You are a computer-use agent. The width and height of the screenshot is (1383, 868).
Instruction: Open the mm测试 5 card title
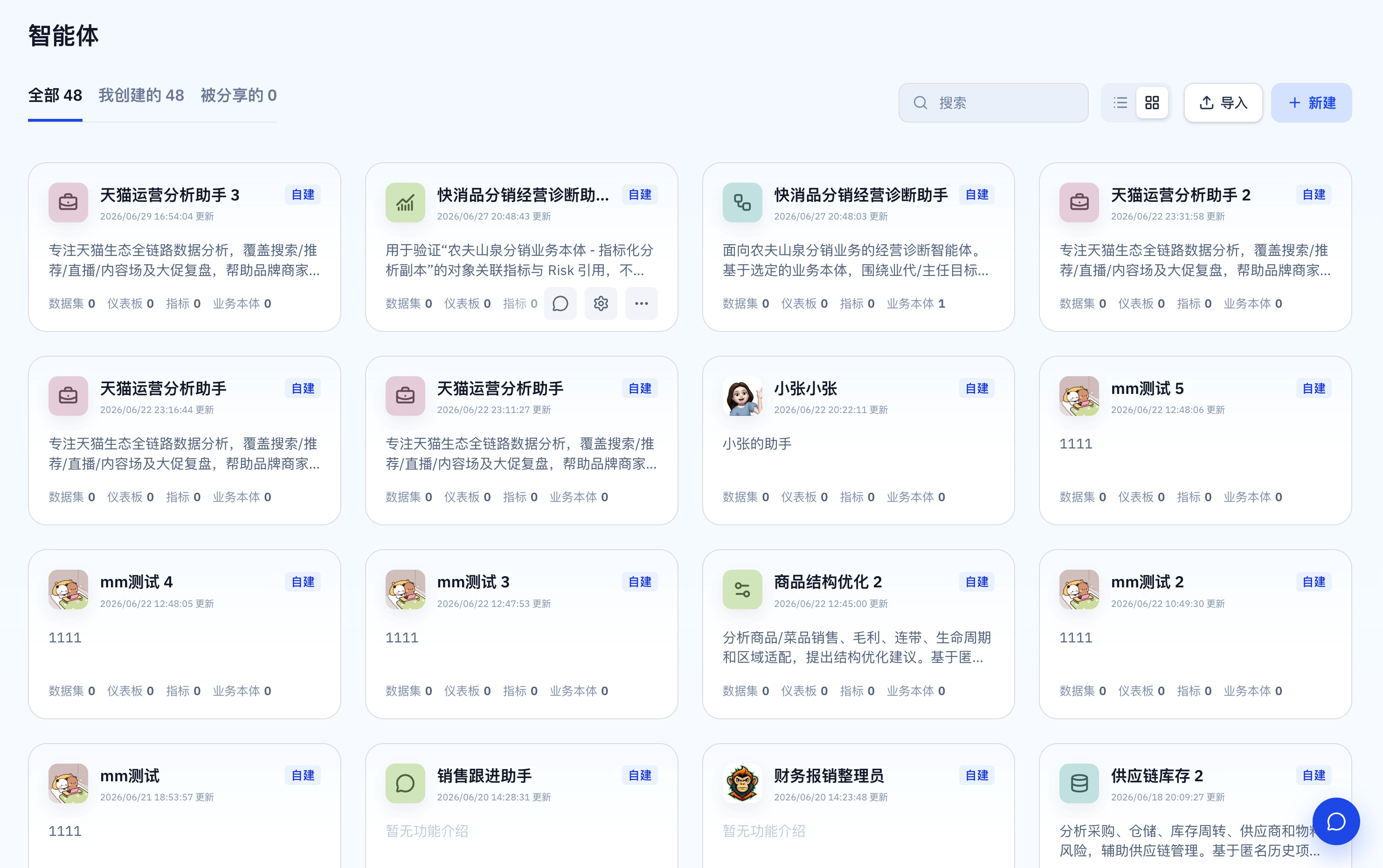(x=1148, y=389)
